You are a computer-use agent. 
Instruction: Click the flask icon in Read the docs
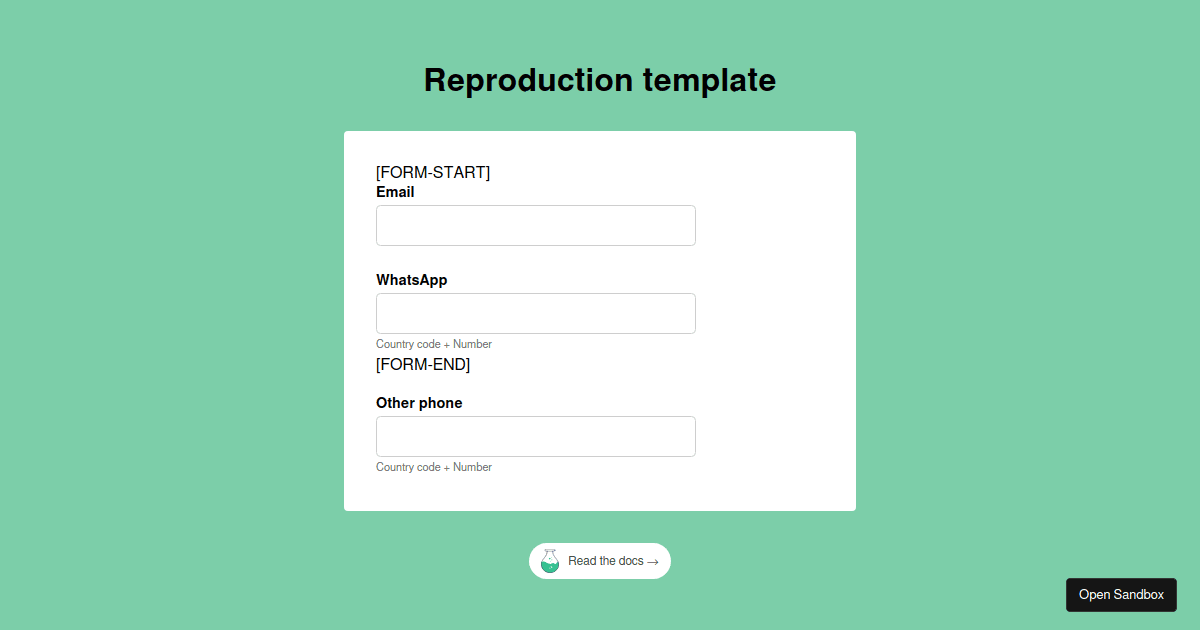pyautogui.click(x=550, y=561)
